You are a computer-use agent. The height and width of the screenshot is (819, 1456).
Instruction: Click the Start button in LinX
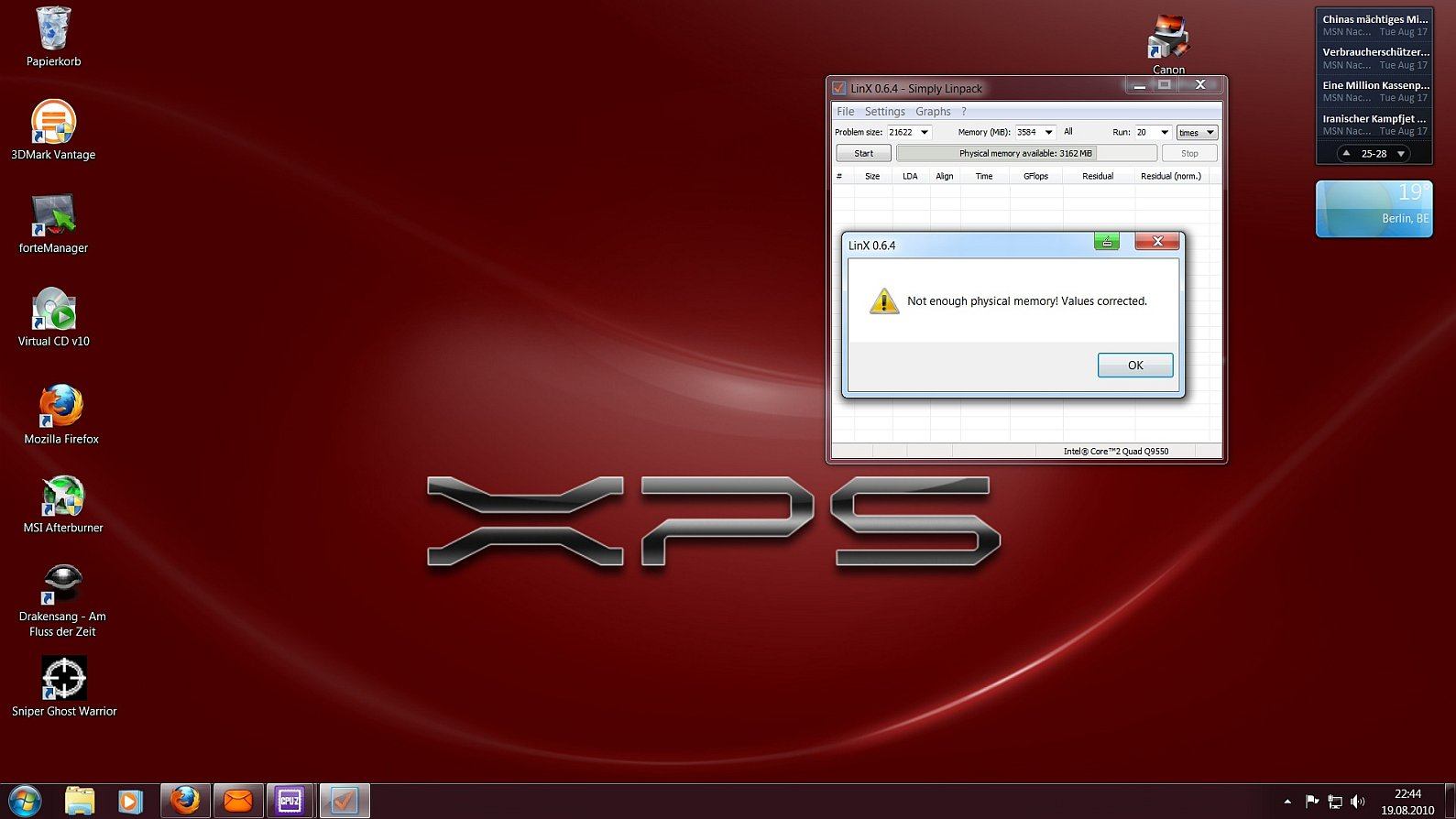pos(863,153)
